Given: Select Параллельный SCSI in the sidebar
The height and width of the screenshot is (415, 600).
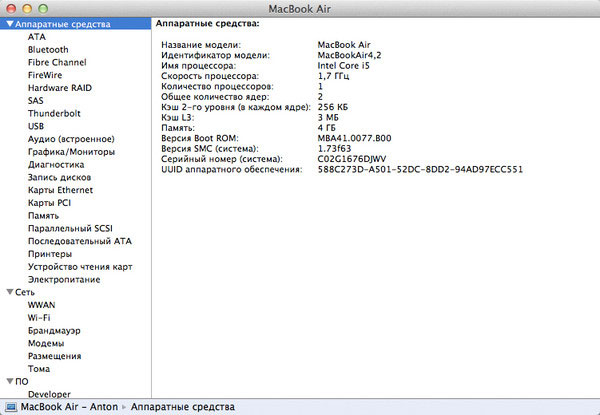Looking at the screenshot, I should (x=70, y=228).
